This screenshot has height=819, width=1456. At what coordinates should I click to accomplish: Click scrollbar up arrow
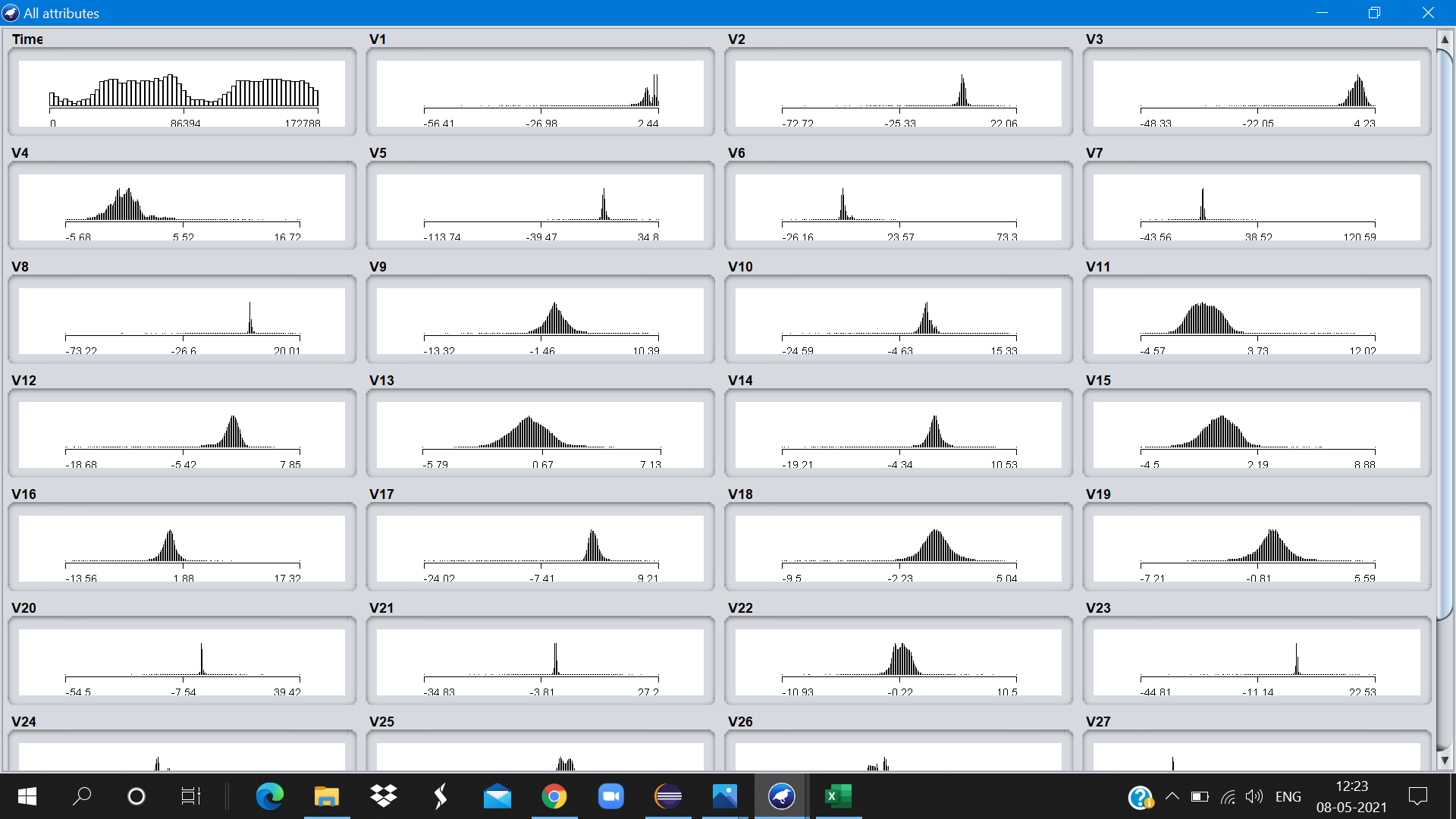point(1445,39)
